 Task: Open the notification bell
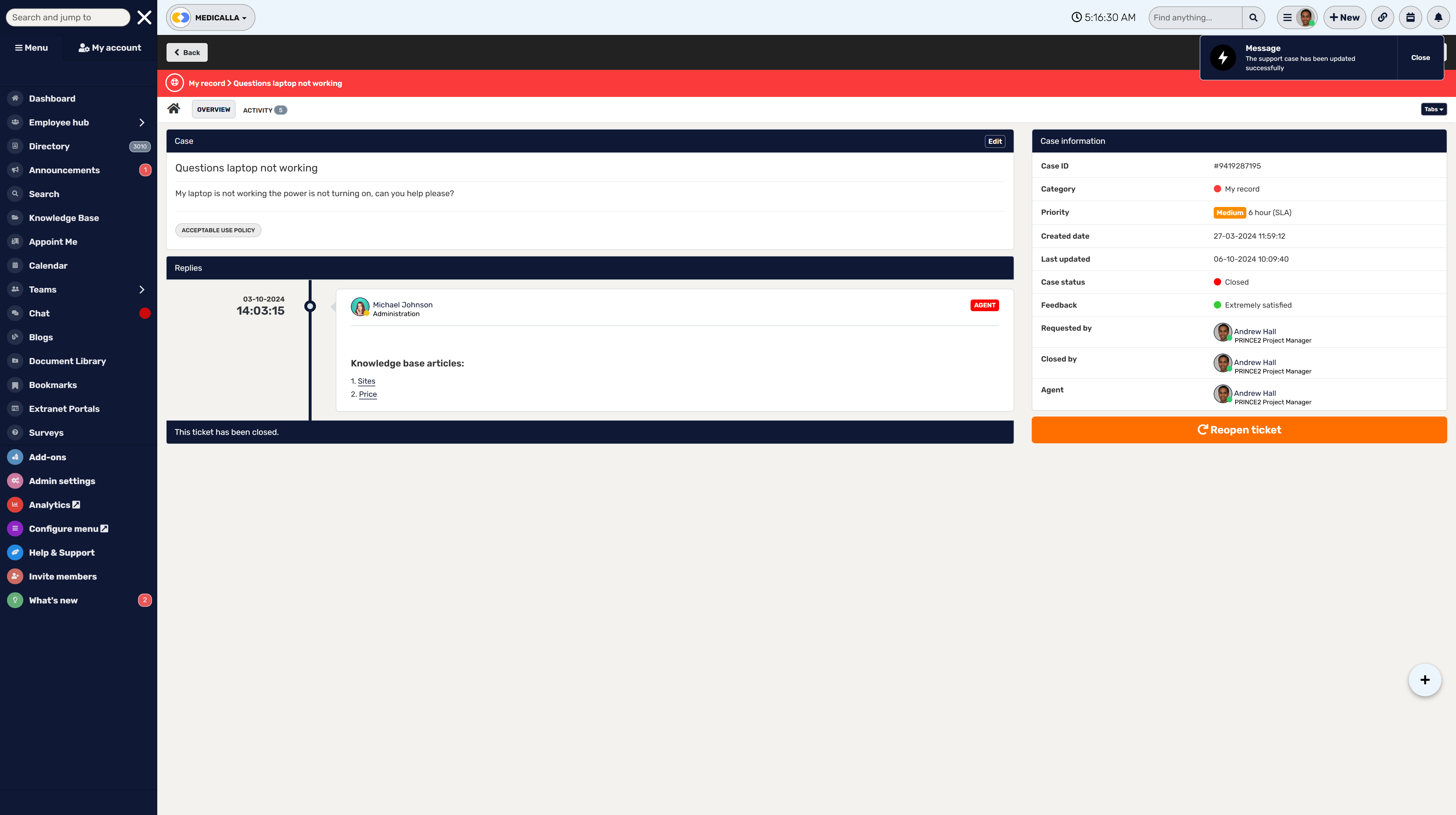(x=1438, y=17)
